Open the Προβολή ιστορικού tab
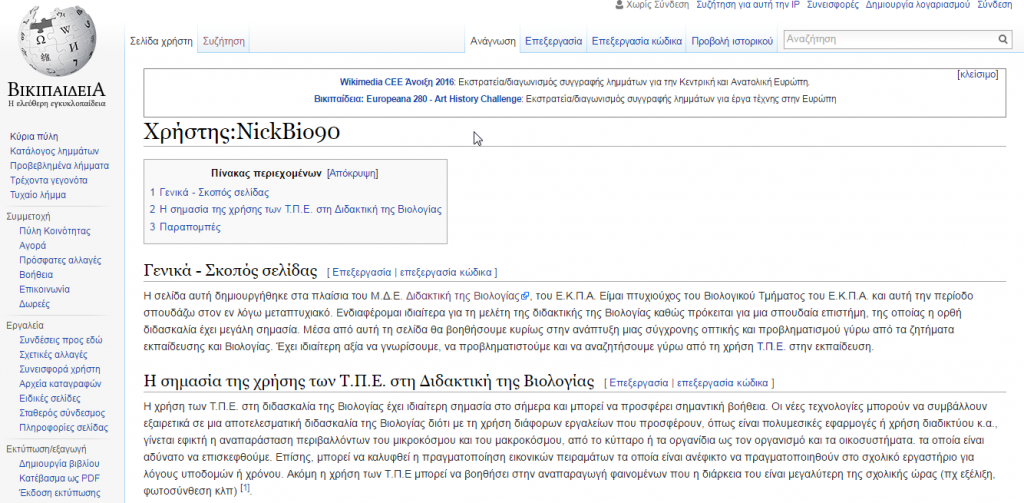 [732, 42]
